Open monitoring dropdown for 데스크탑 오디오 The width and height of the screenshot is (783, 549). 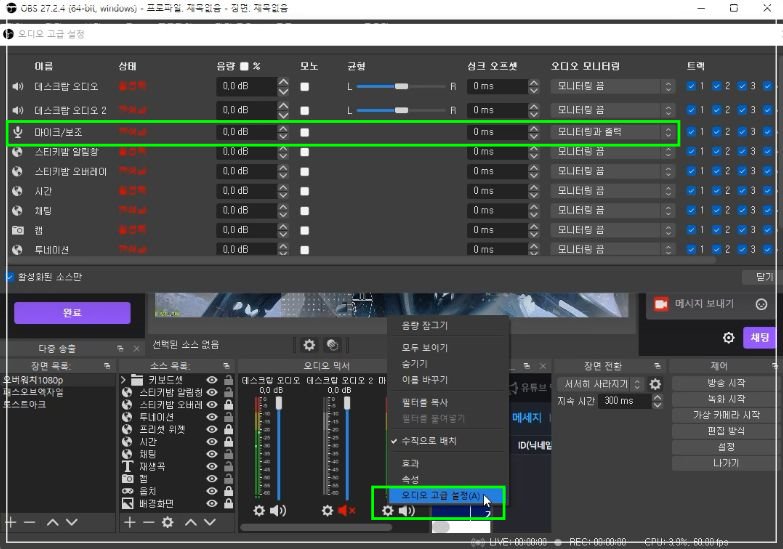point(613,86)
